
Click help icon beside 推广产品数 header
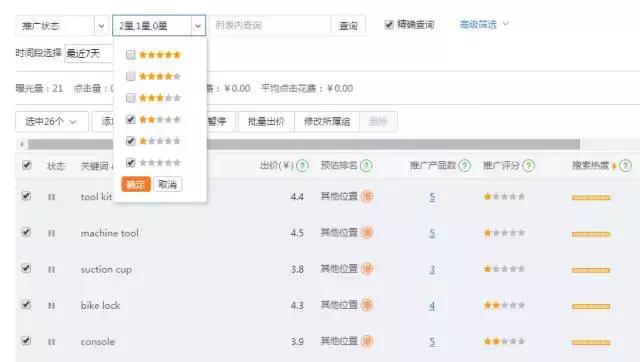coord(464,165)
